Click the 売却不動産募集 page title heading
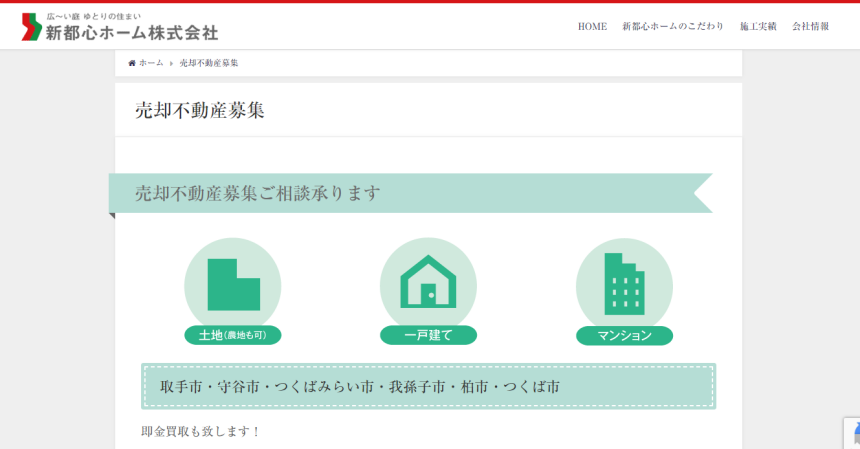The height and width of the screenshot is (449, 860). (x=200, y=111)
